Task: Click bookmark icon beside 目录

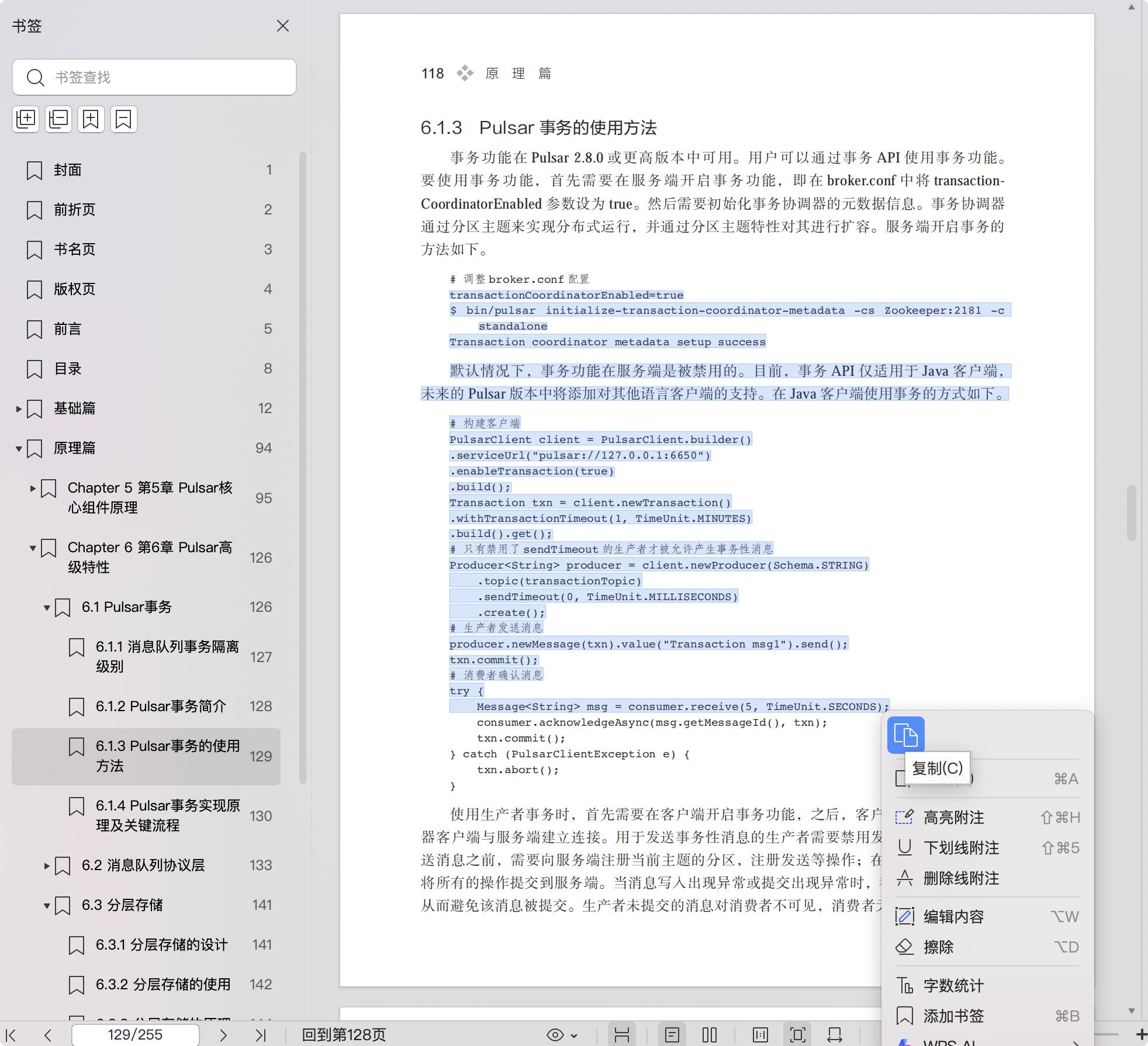Action: click(34, 369)
